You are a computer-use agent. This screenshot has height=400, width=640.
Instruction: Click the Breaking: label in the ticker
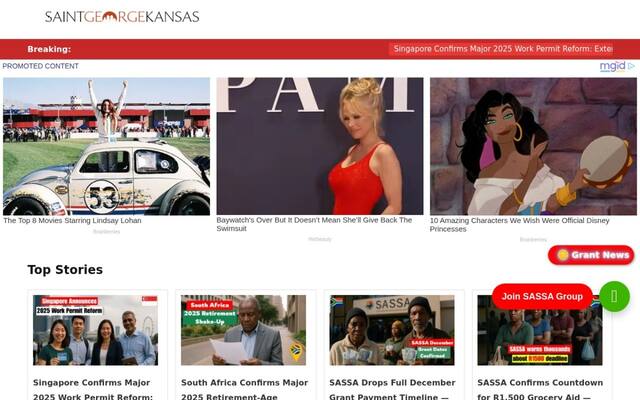click(x=49, y=49)
